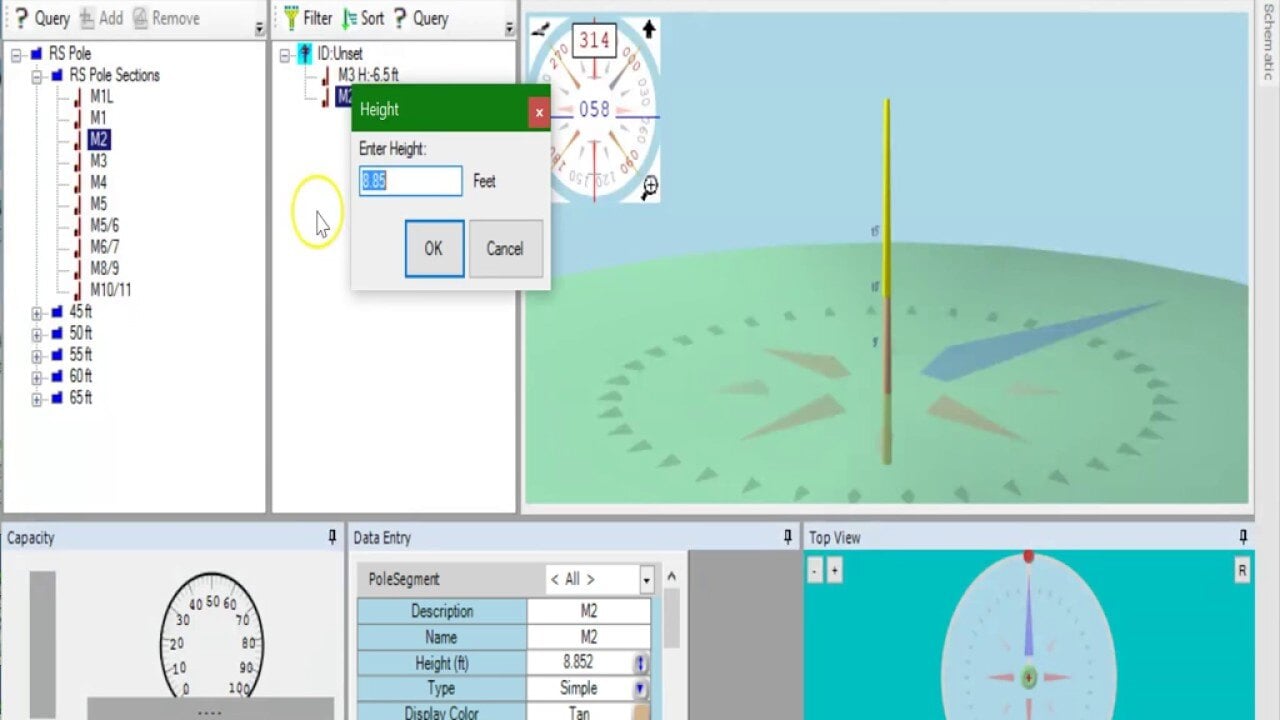Click the Add button in left toolbar

(101, 18)
